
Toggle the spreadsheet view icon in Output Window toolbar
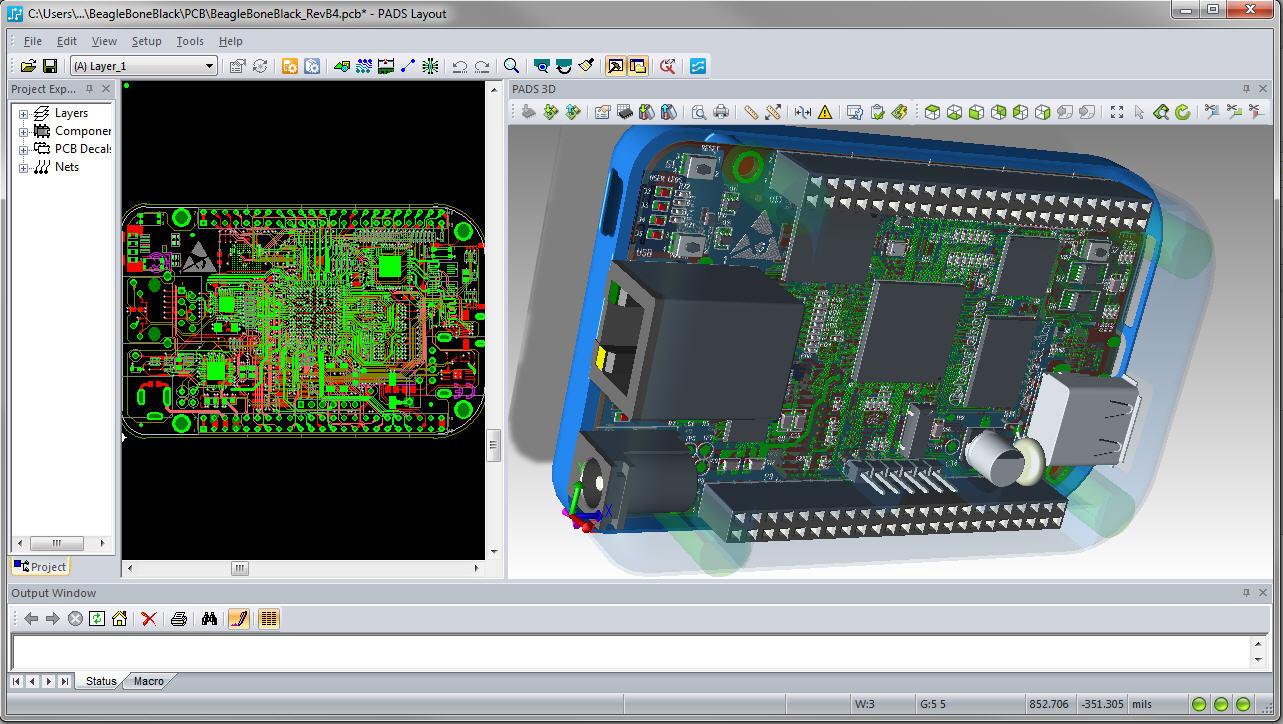tap(268, 618)
